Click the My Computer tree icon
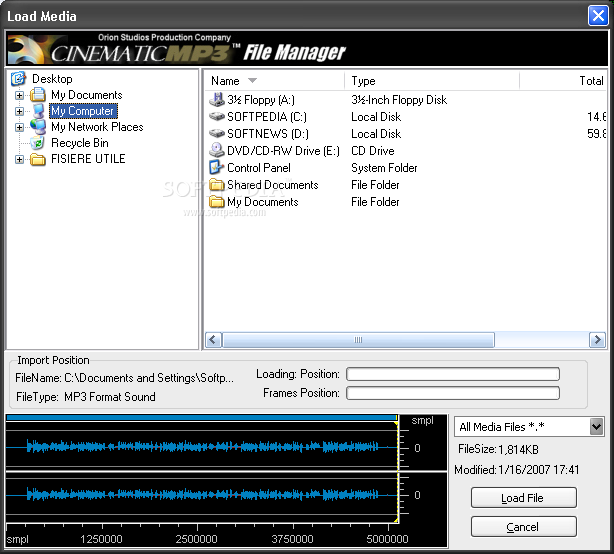Screen dimensions: 614x554 click(x=38, y=111)
